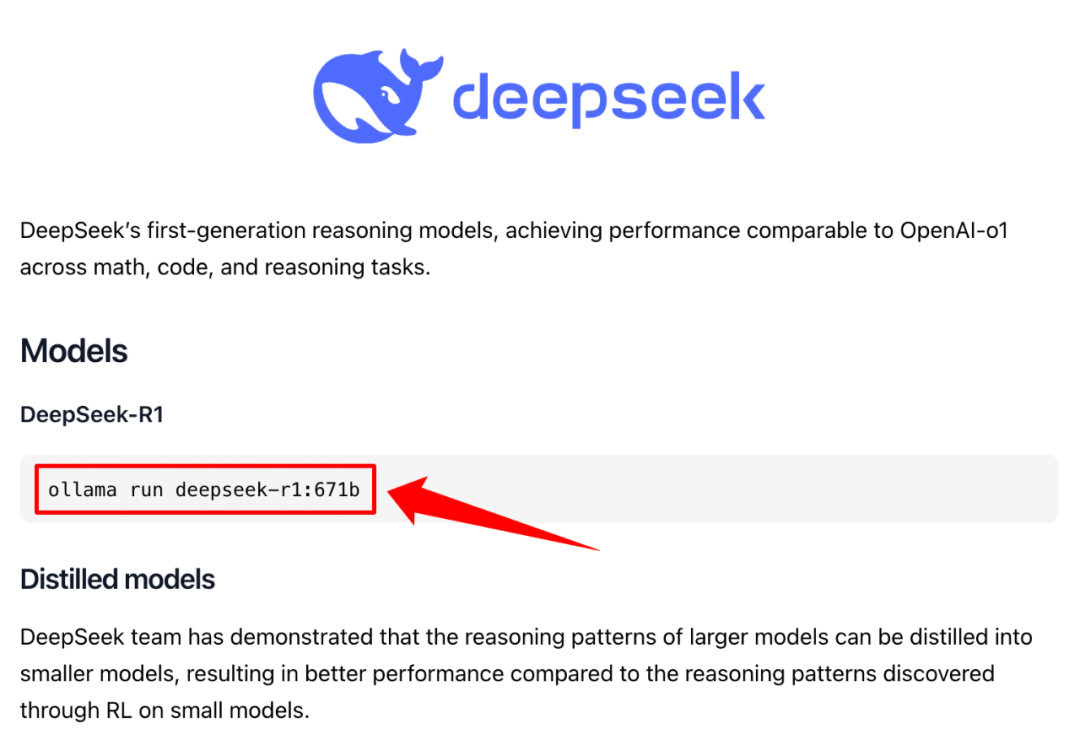1080x751 pixels.
Task: Click the DeepSeek whale logo
Action: pos(377,96)
